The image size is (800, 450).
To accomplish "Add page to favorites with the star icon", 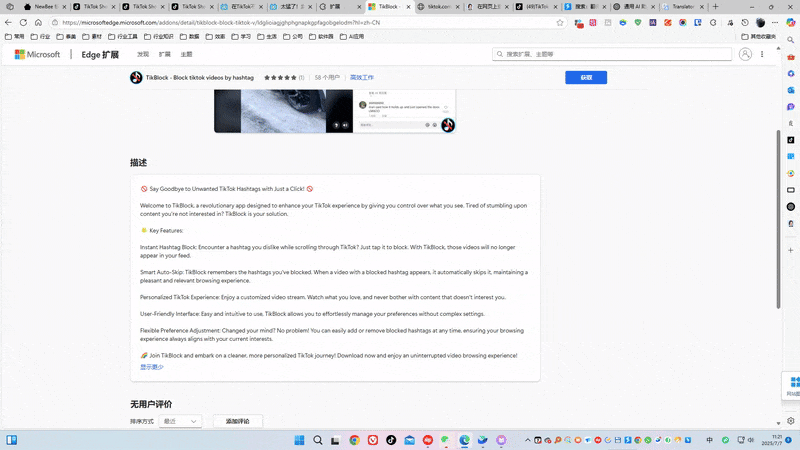I will point(560,22).
